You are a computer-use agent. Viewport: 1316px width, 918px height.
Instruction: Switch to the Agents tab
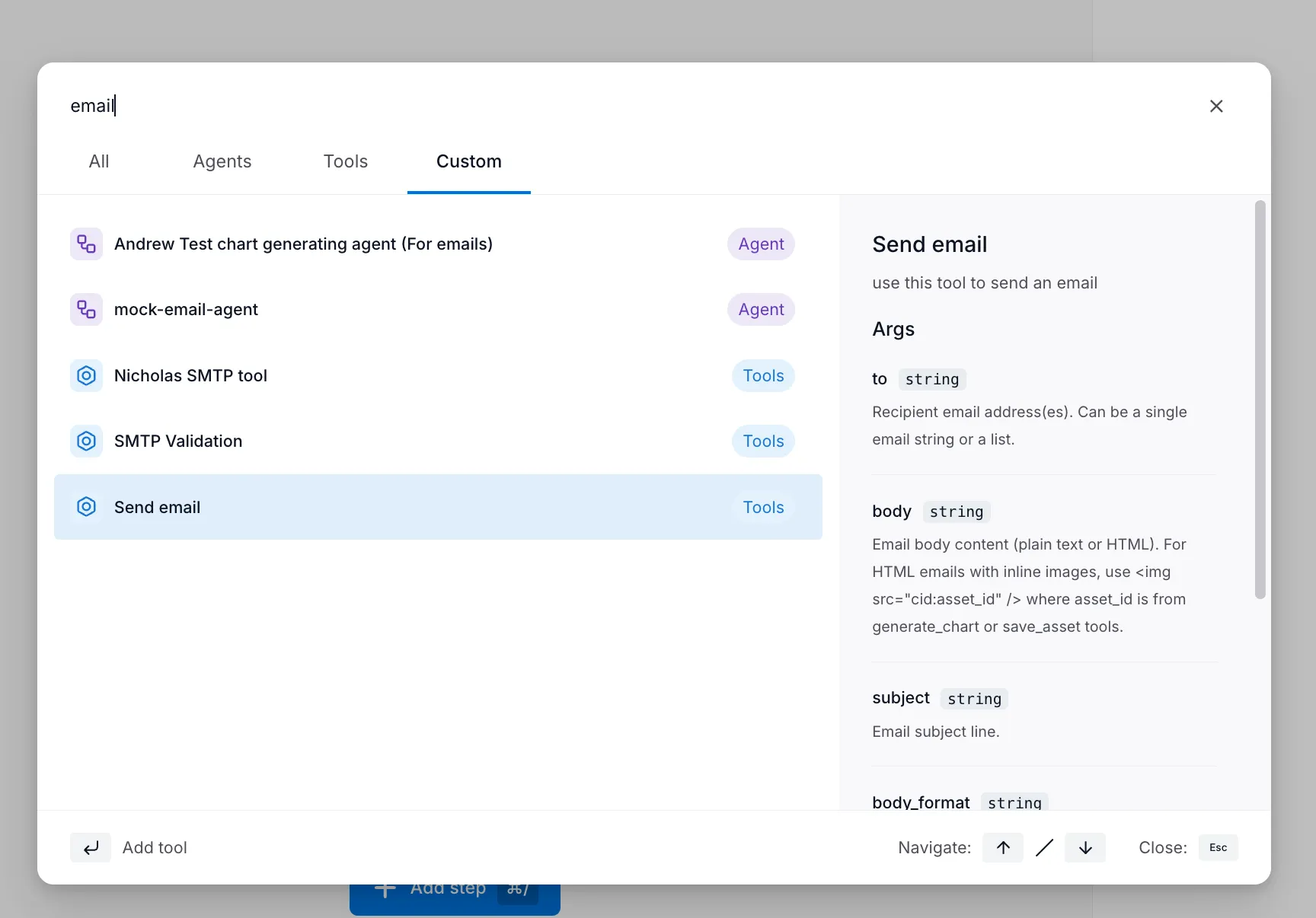click(222, 161)
